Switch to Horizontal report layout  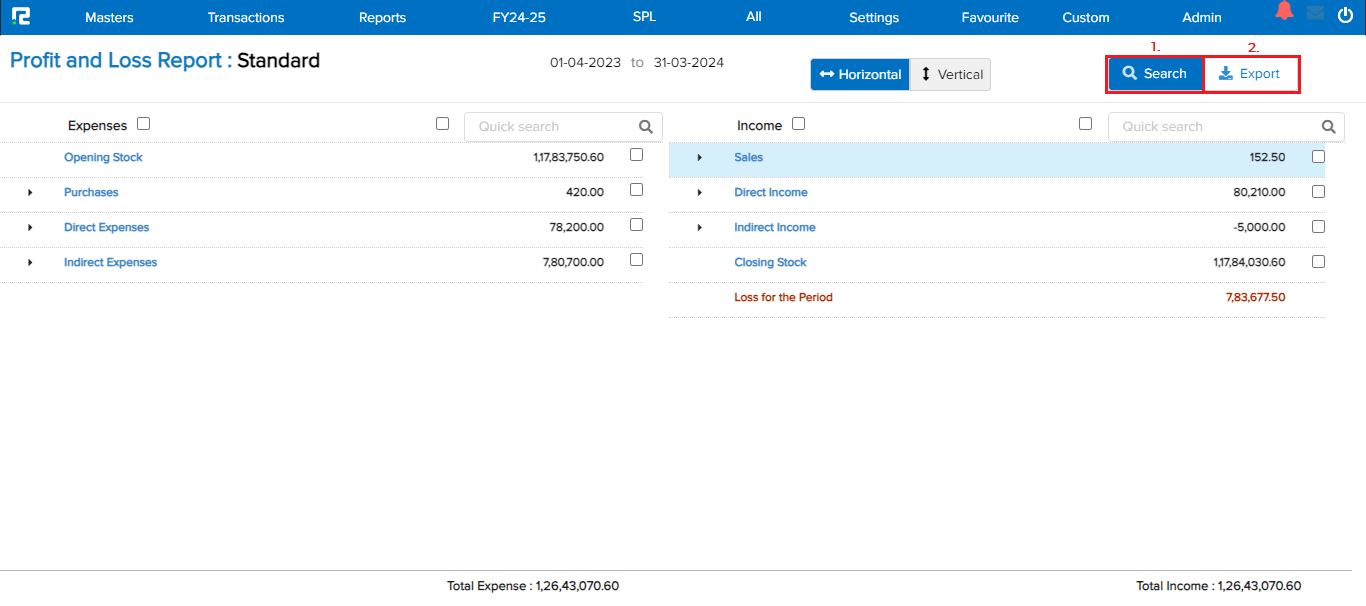(x=860, y=74)
